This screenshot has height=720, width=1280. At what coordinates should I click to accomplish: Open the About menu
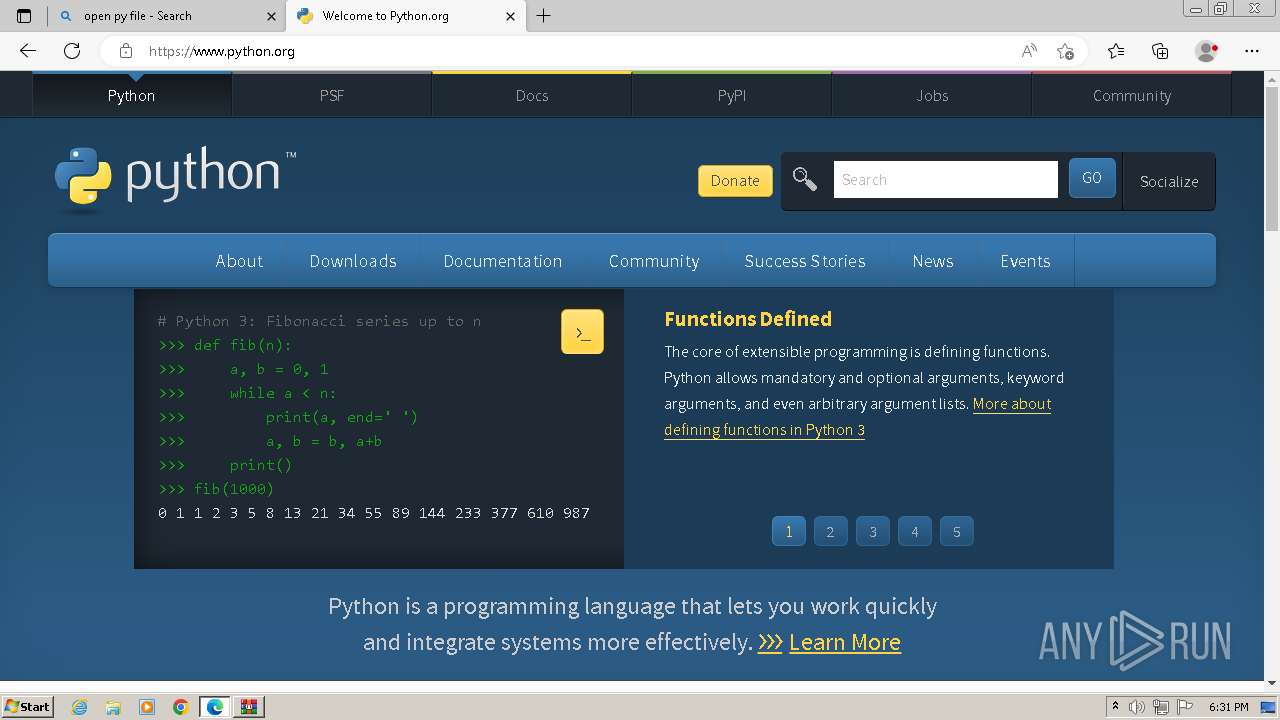pos(239,261)
